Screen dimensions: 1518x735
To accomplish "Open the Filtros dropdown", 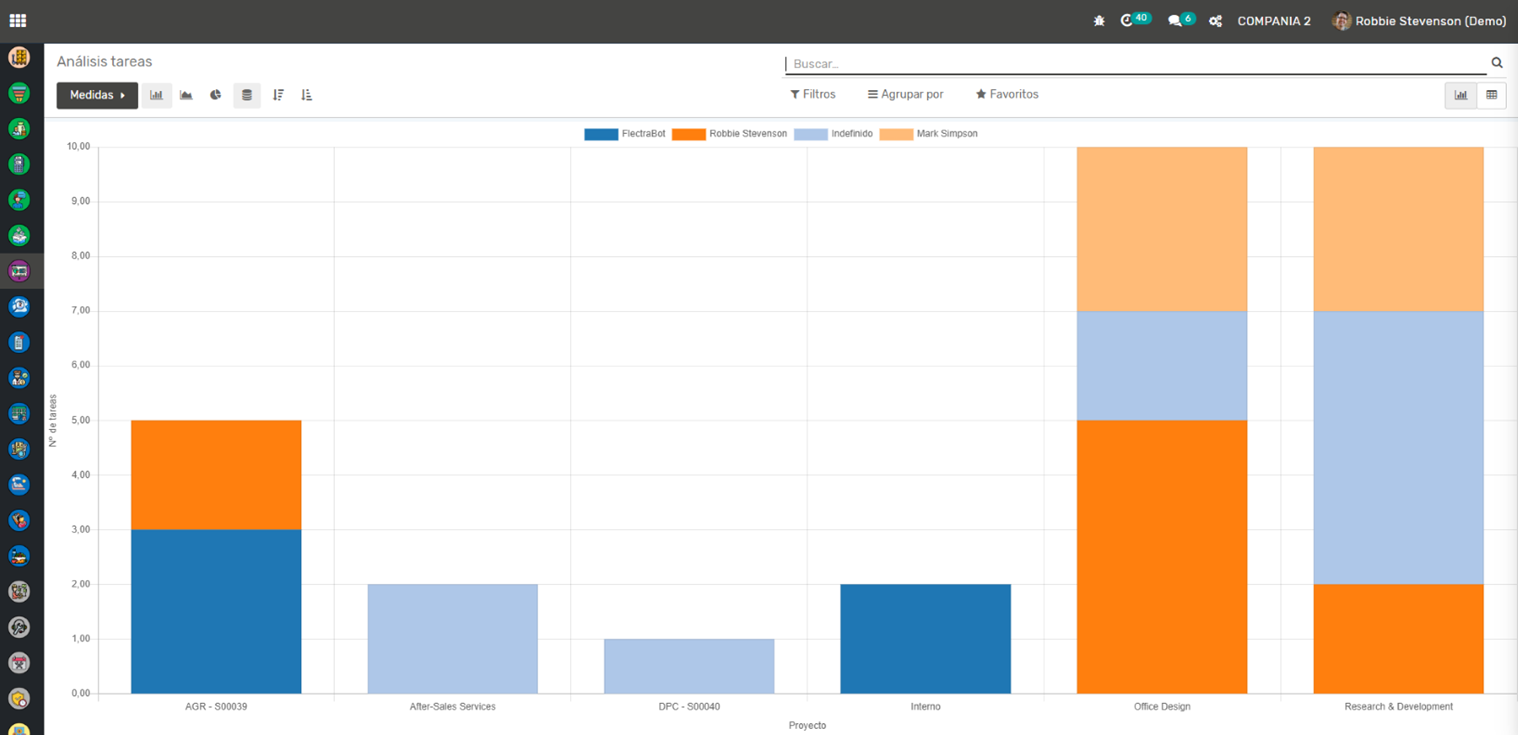I will (x=813, y=94).
